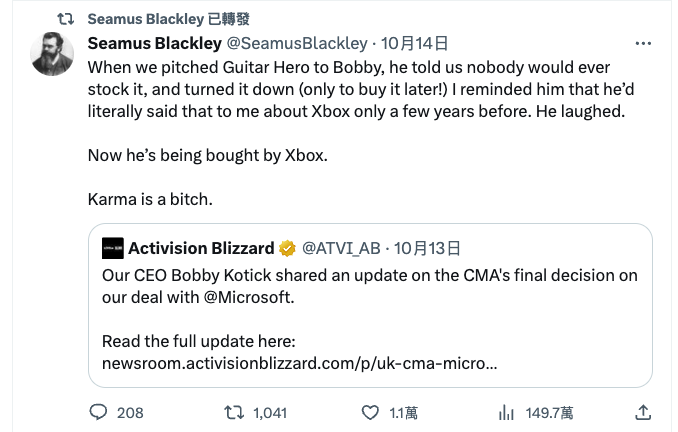Open Activision Blizzard account name
This screenshot has width=678, height=432.
(201, 248)
